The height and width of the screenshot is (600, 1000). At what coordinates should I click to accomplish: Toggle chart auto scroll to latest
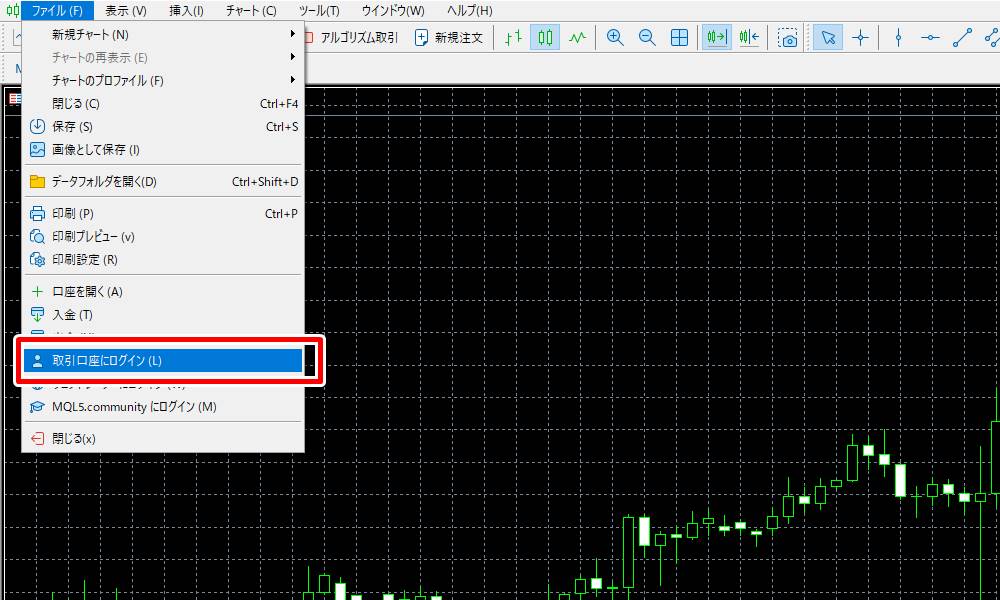pyautogui.click(x=717, y=38)
